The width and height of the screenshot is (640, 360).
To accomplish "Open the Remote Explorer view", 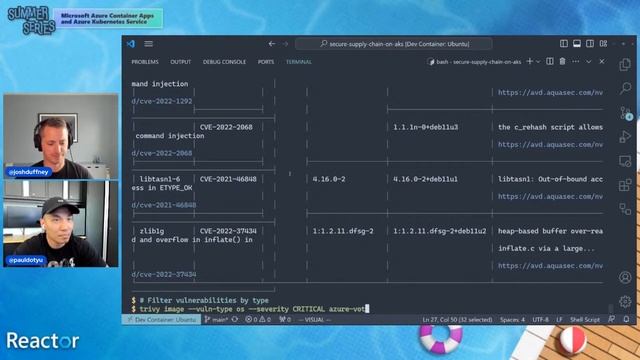I will 625,161.
